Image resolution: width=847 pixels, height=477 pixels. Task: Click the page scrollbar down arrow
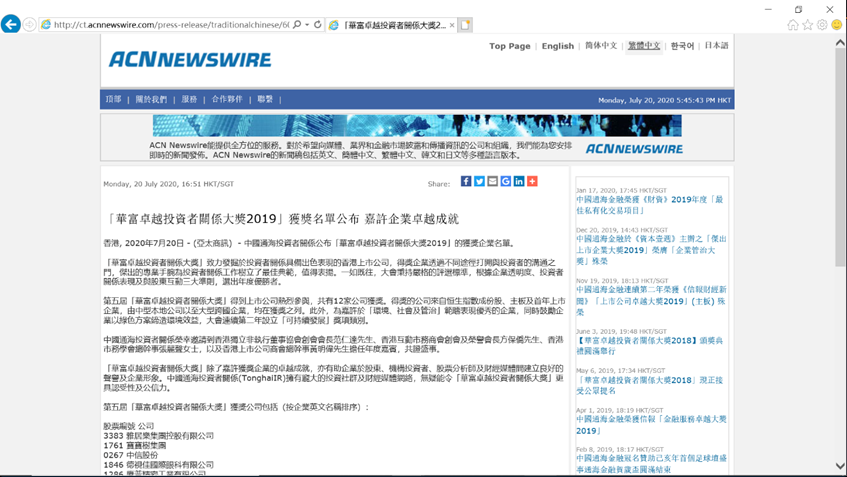click(840, 466)
